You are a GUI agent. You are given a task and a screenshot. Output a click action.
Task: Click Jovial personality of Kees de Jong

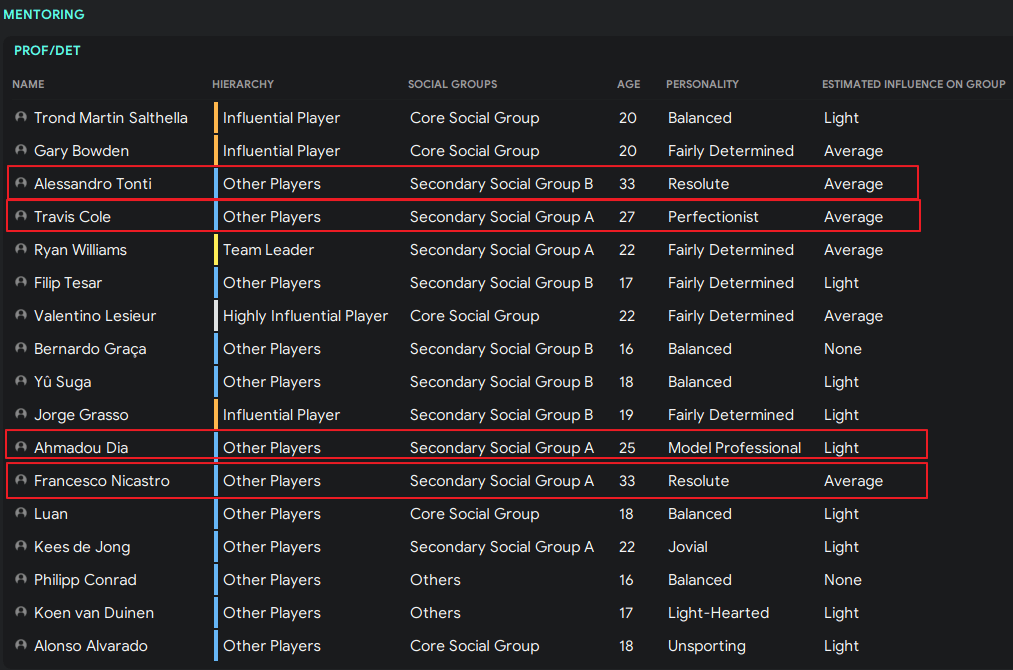[688, 546]
